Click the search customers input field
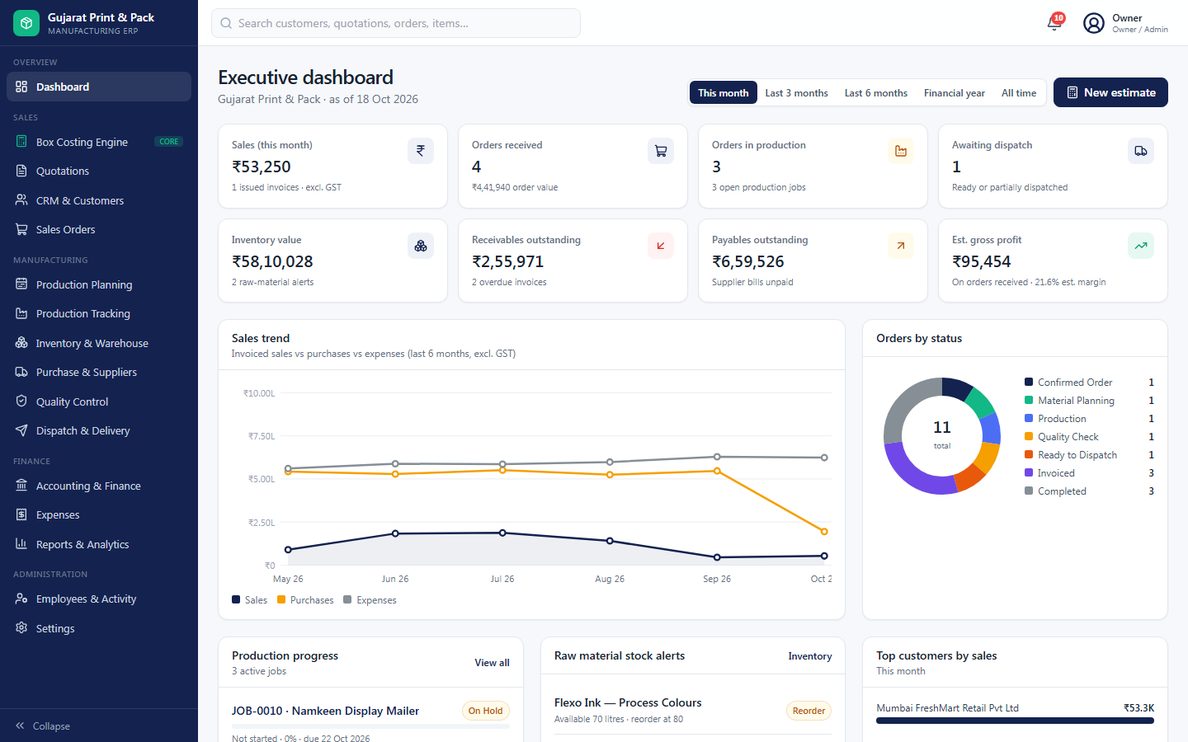The image size is (1188, 742). tap(395, 23)
